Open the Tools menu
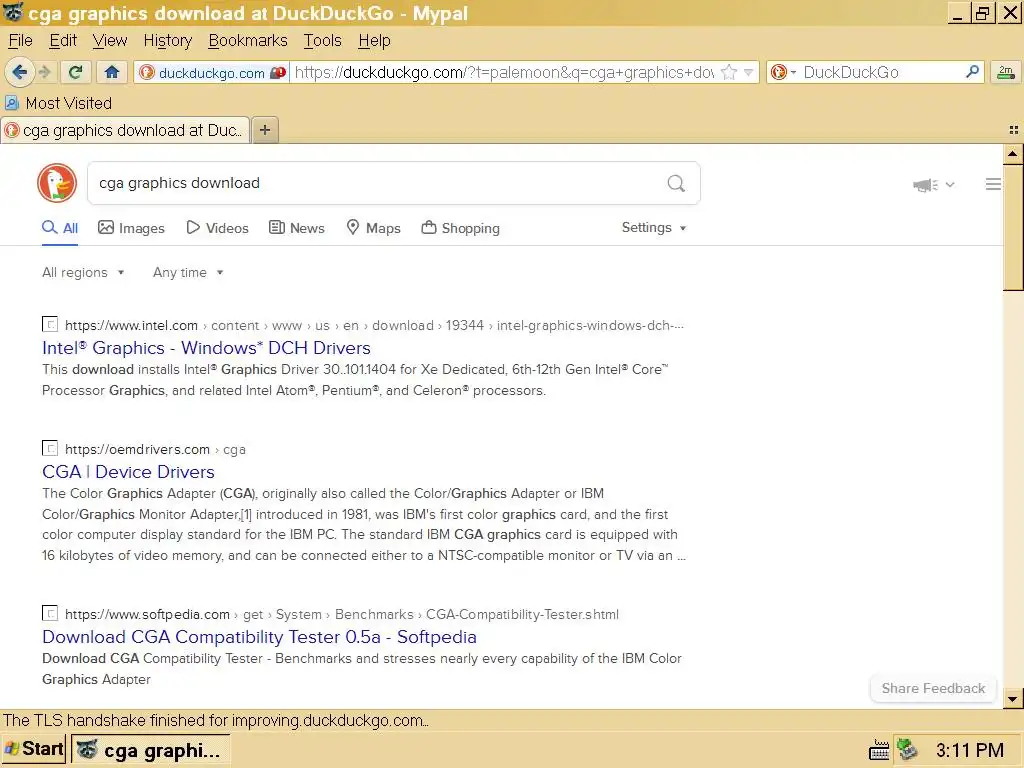Viewport: 1024px width, 768px height. click(323, 40)
